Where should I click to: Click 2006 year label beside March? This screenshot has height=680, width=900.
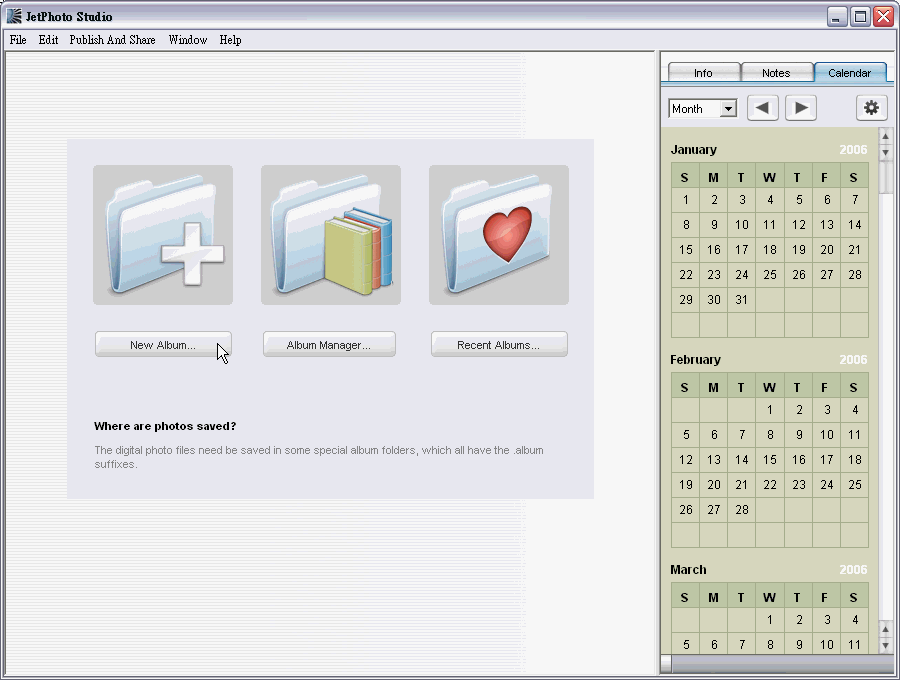853,570
